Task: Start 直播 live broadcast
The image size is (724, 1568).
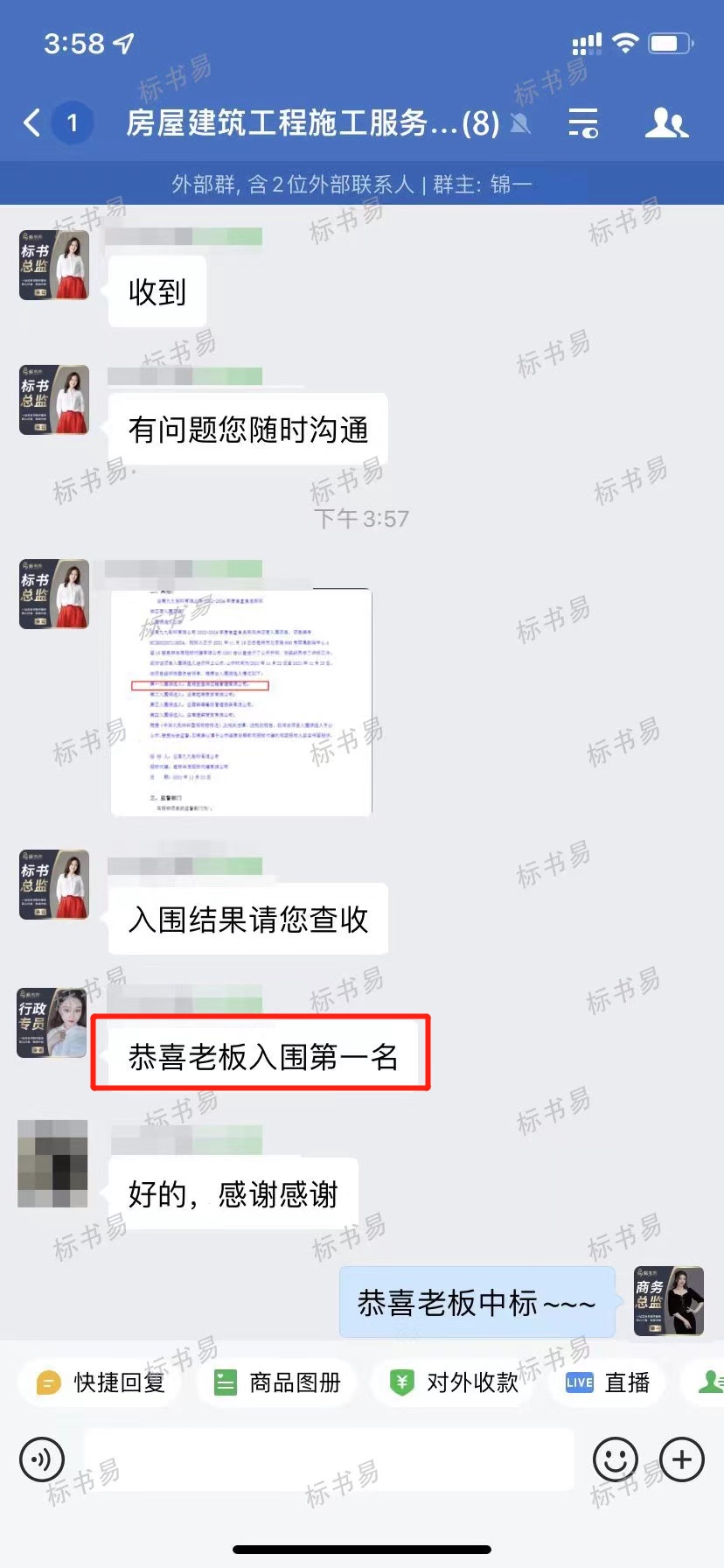Action: [608, 1382]
